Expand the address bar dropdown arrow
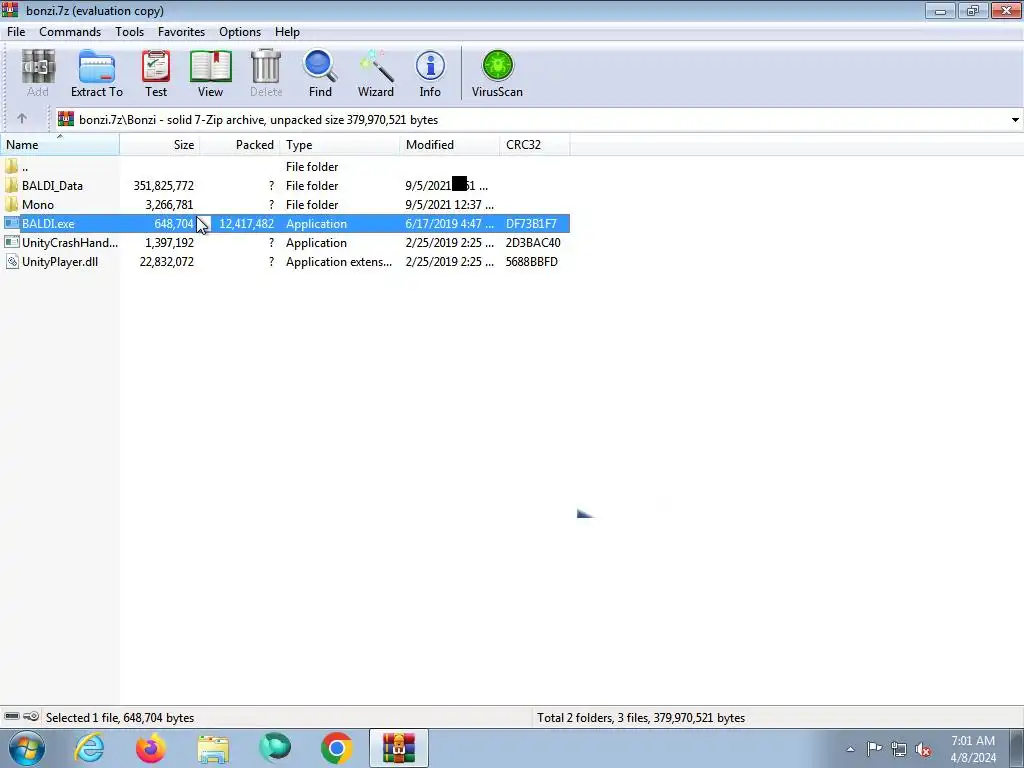 point(1015,120)
